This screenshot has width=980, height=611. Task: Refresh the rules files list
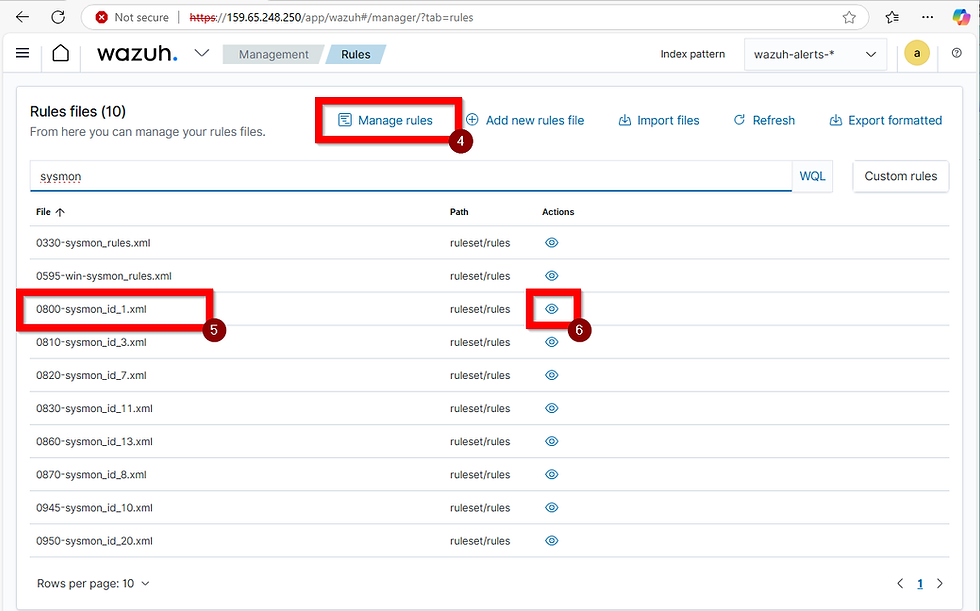pos(764,120)
